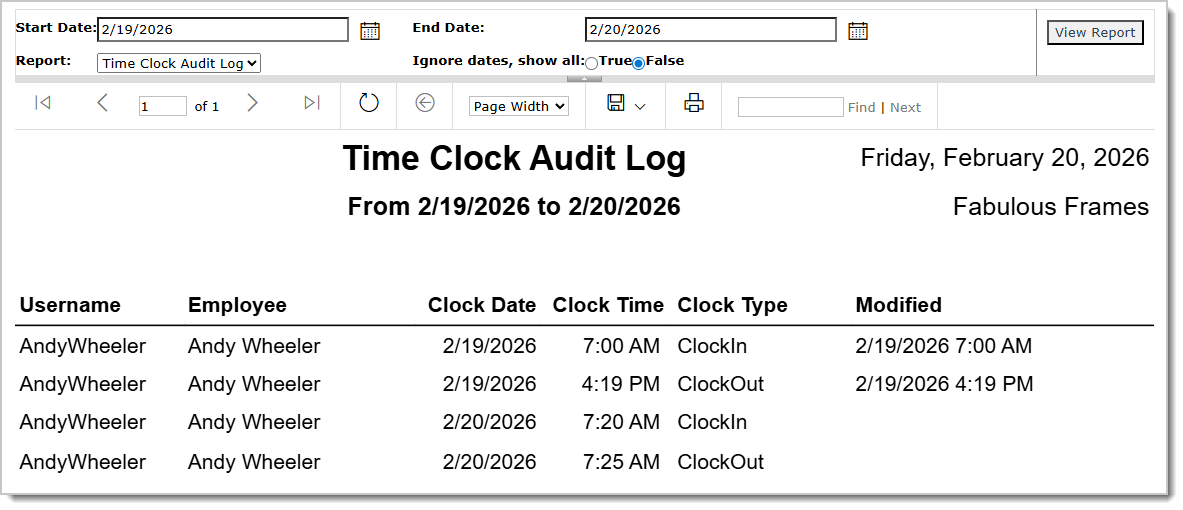Viewport: 1183px width, 510px height.
Task: Select False for ignore dates
Action: tap(639, 63)
